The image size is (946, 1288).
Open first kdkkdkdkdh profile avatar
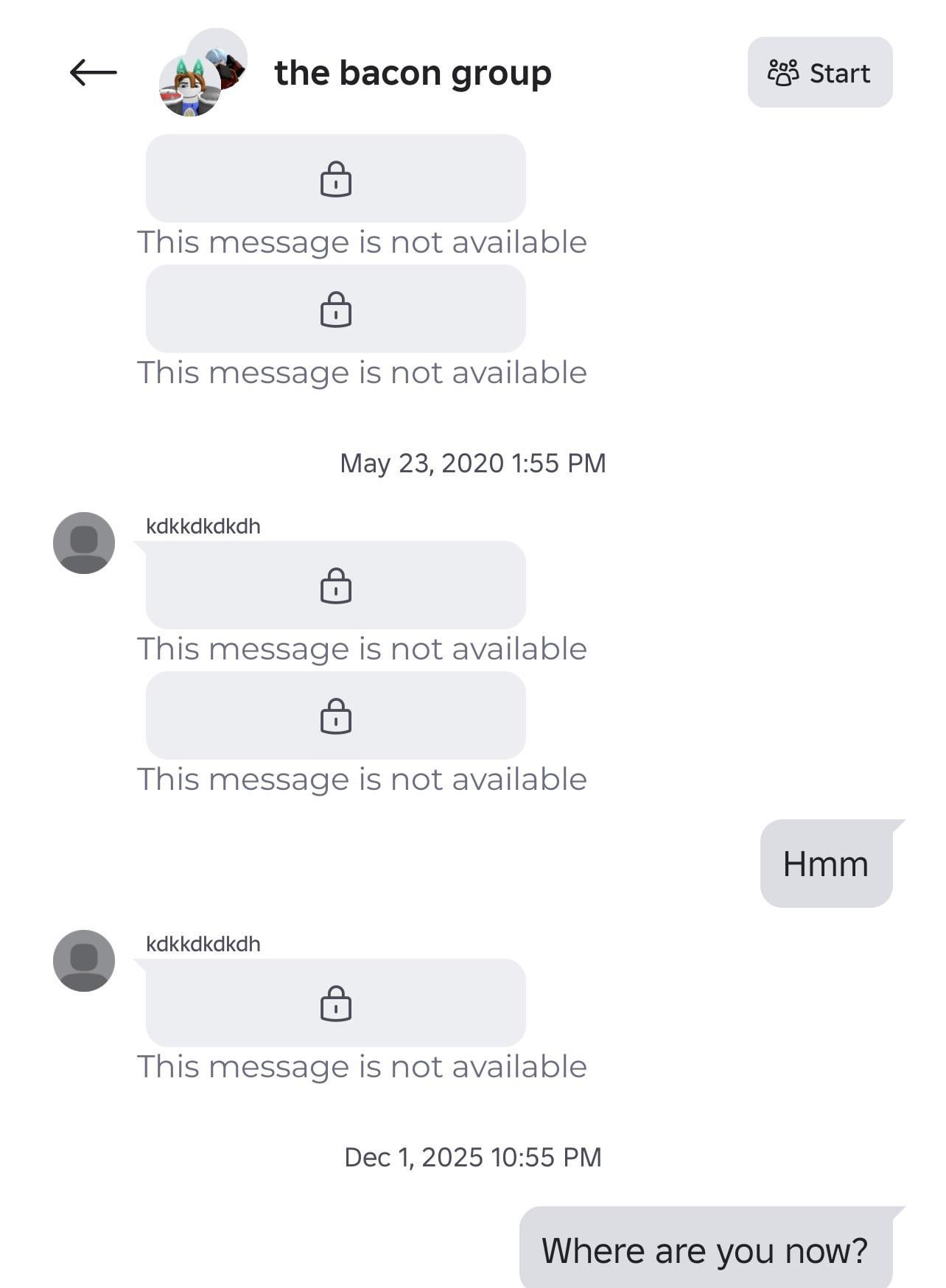tap(84, 543)
